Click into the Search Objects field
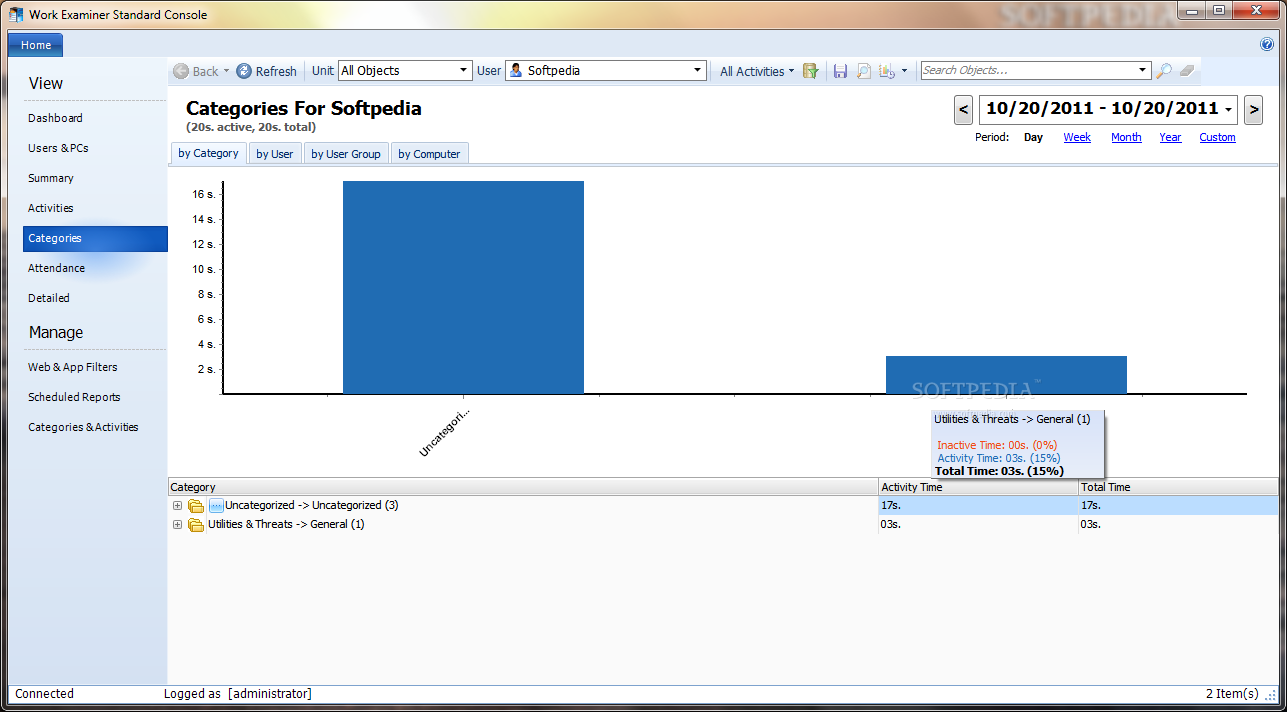This screenshot has height=712, width=1287. point(1028,70)
